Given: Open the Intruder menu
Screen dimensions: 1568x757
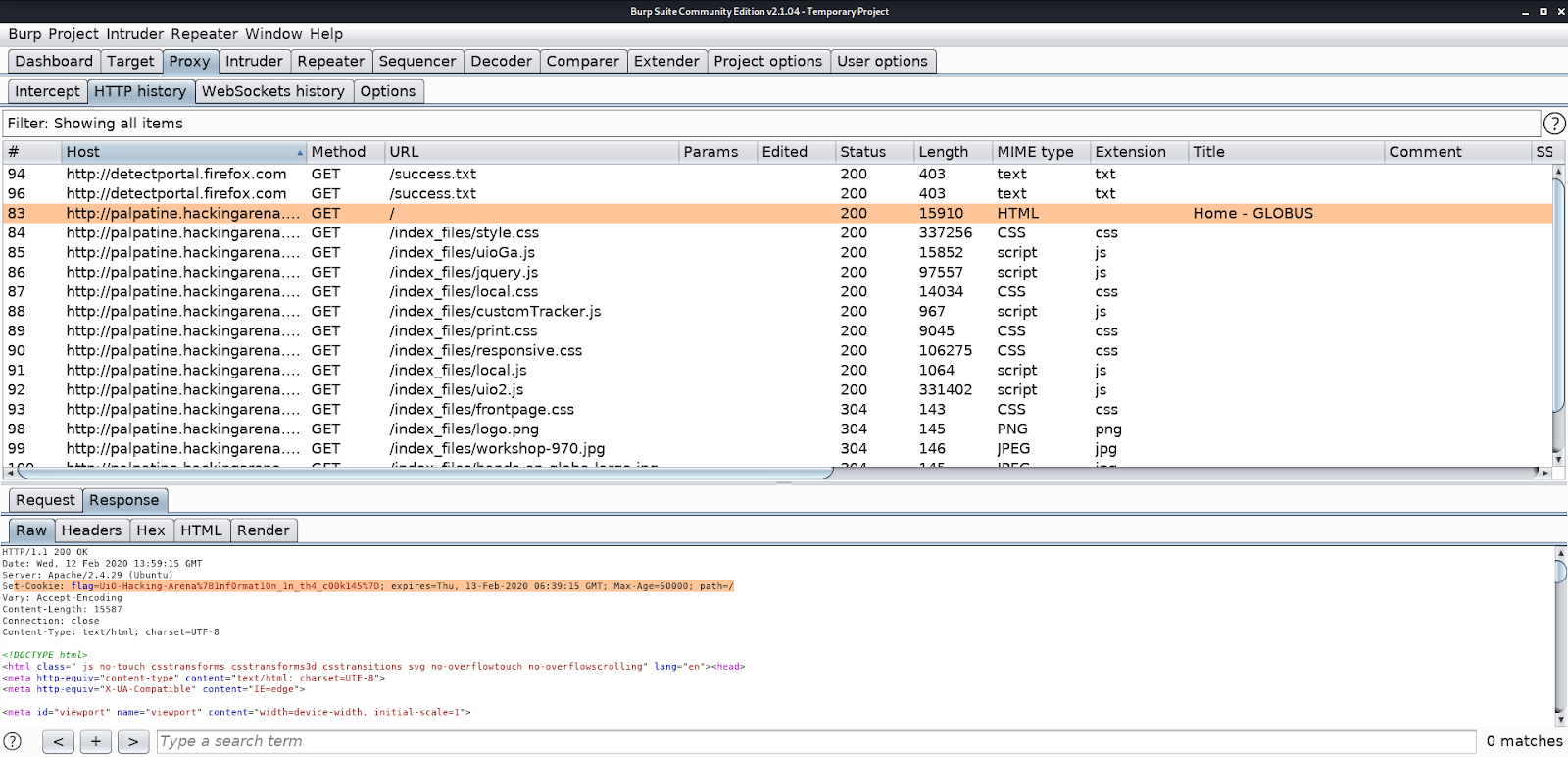Looking at the screenshot, I should pos(135,34).
